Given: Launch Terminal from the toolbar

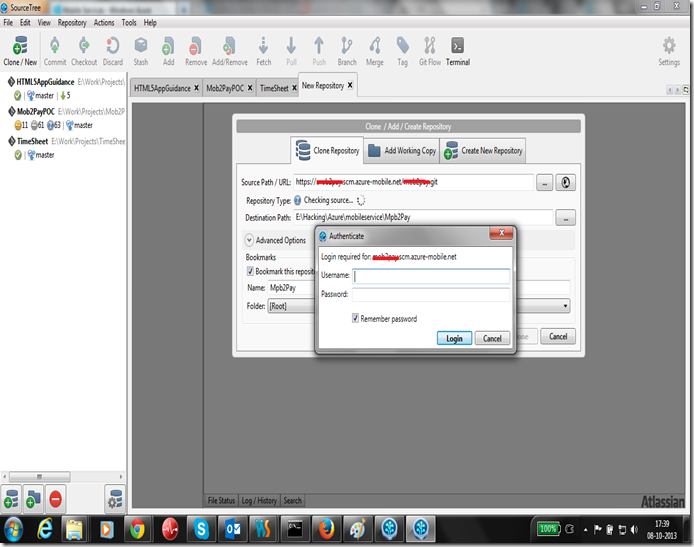Looking at the screenshot, I should (458, 50).
